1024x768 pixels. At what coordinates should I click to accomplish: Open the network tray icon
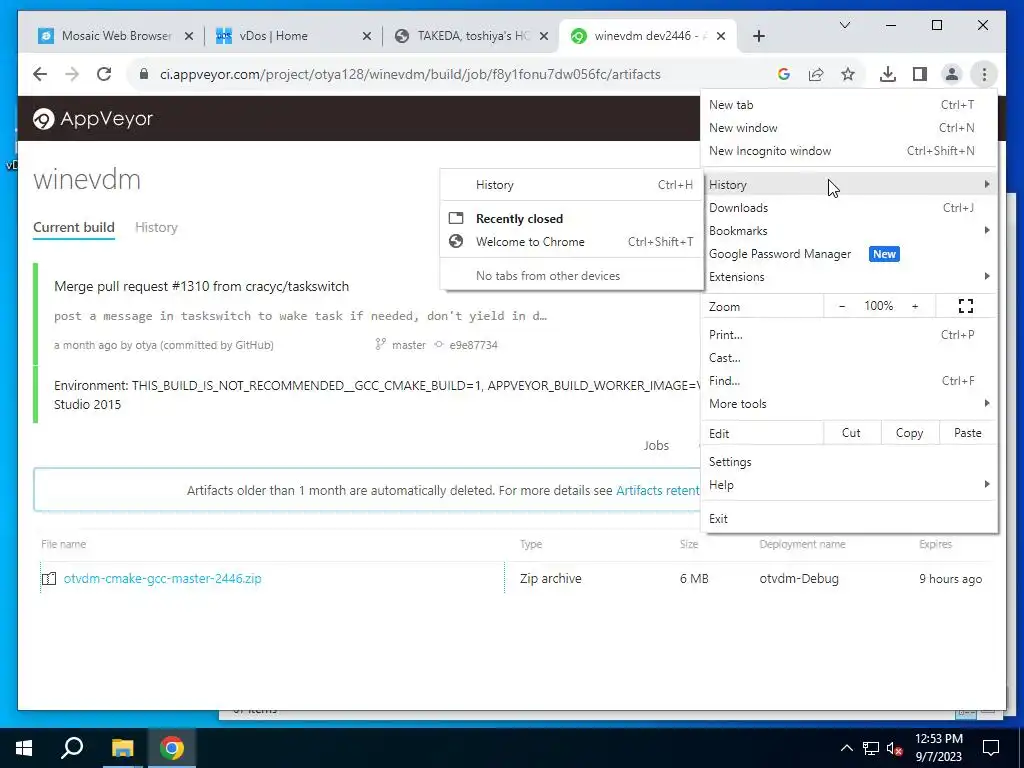(871, 748)
